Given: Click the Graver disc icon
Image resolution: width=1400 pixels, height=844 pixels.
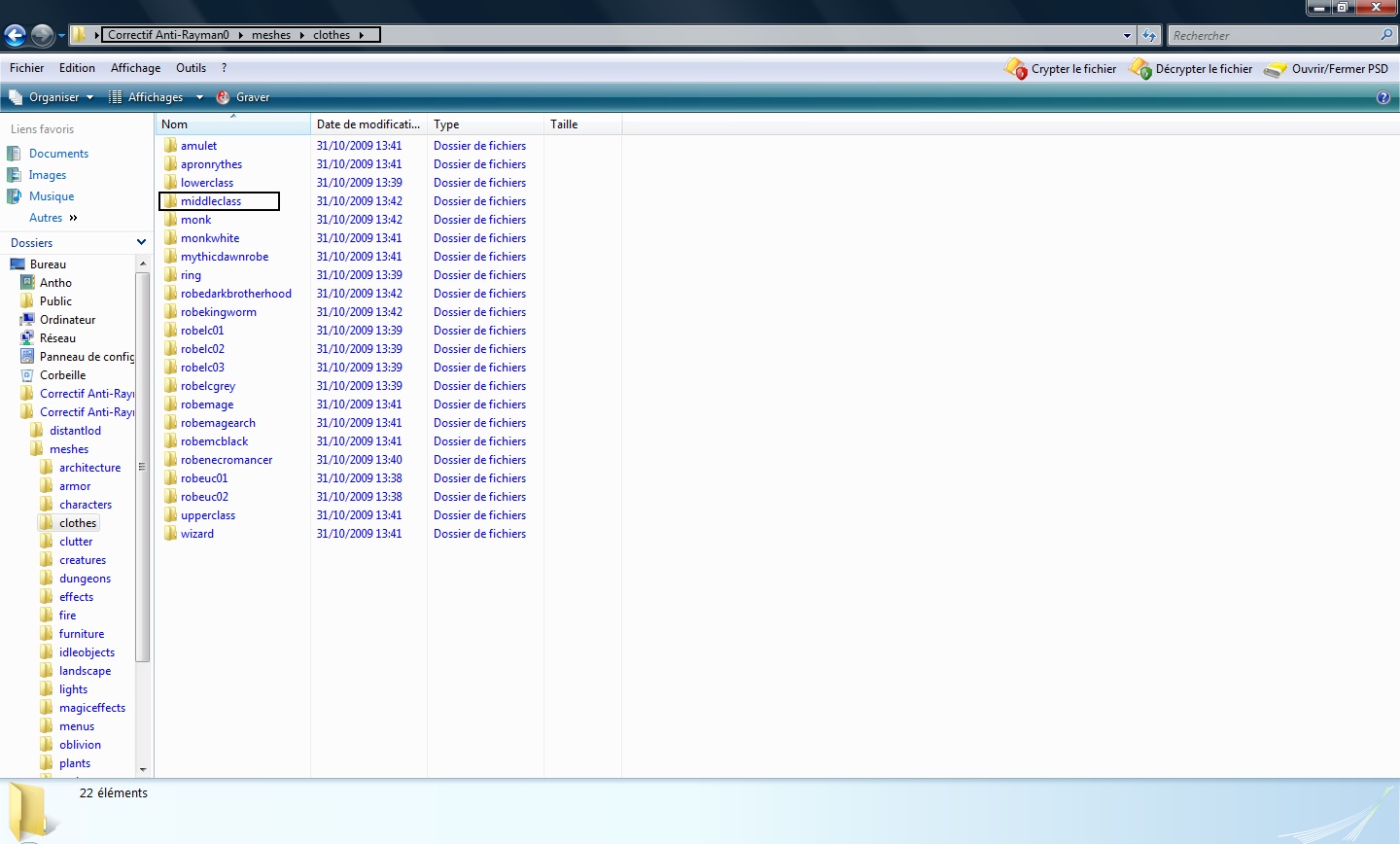Looking at the screenshot, I should click(x=223, y=97).
